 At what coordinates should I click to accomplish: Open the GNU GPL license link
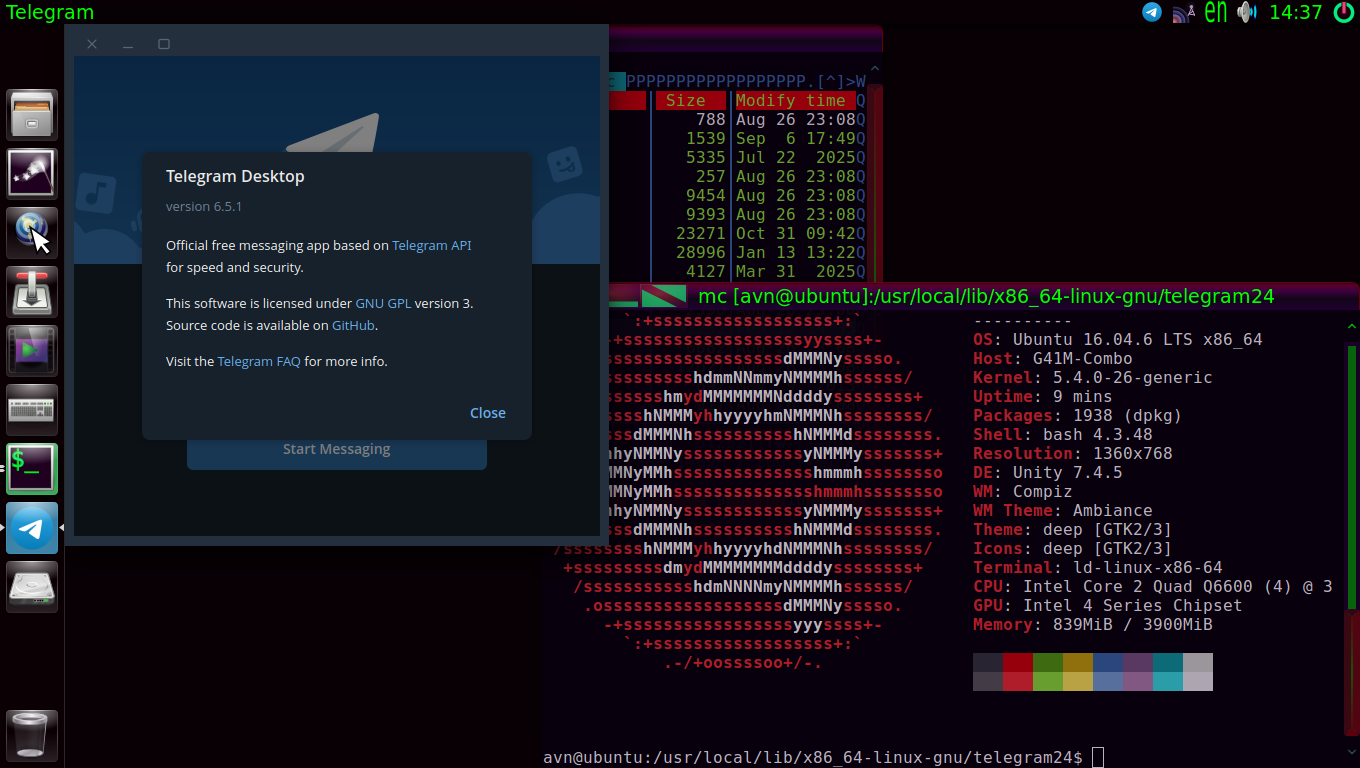[383, 303]
